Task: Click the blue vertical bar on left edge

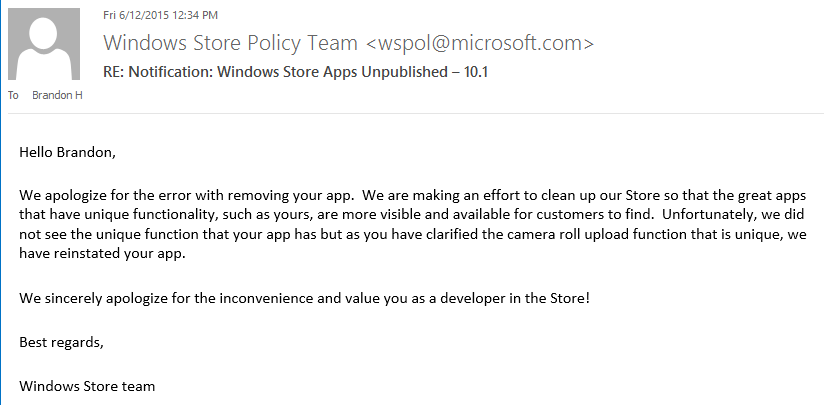Action: [1, 202]
